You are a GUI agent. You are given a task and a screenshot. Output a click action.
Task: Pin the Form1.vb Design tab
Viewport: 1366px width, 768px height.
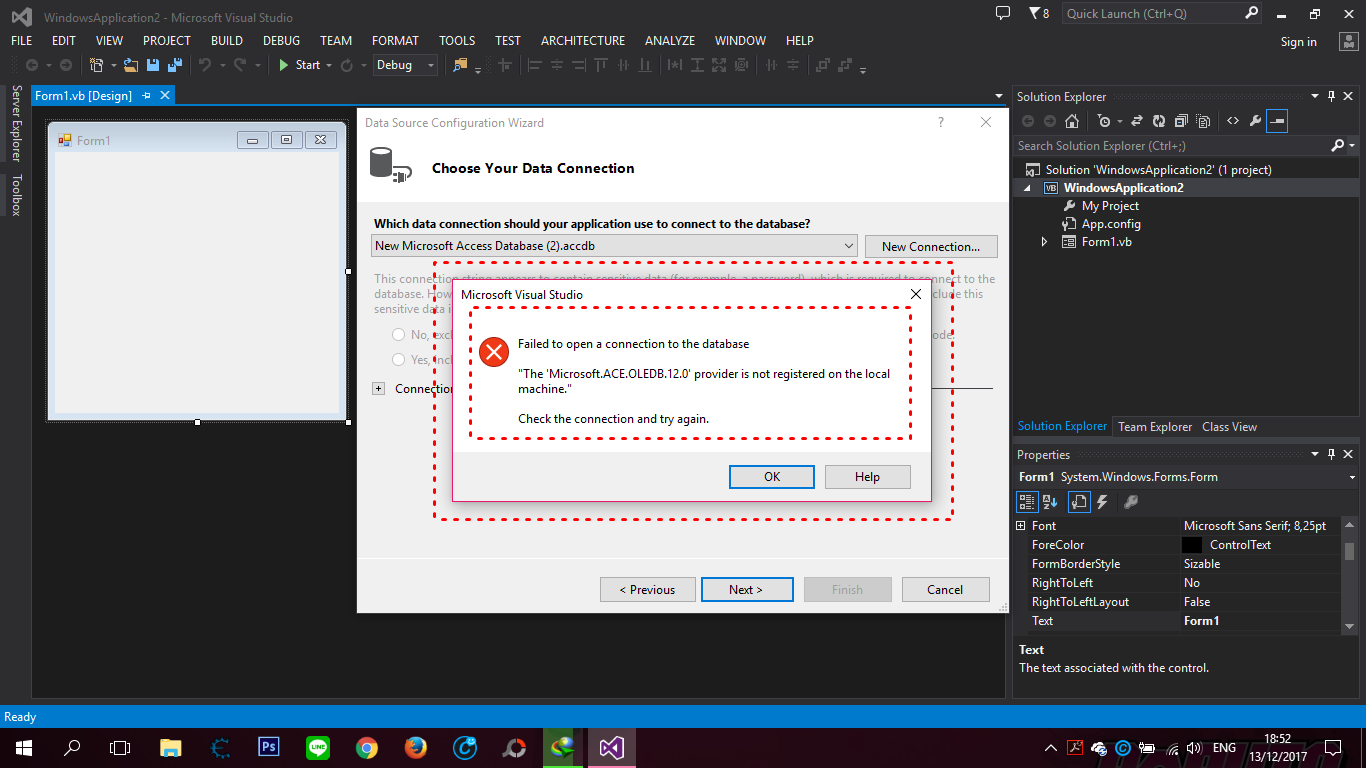tap(147, 95)
